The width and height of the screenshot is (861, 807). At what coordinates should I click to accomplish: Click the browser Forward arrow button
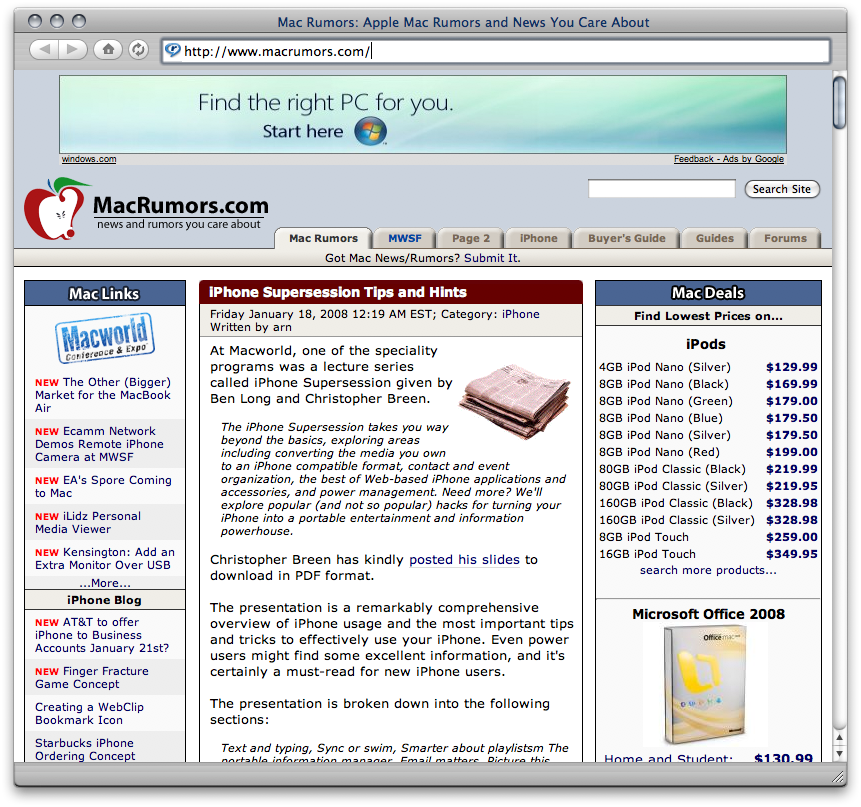(72, 50)
